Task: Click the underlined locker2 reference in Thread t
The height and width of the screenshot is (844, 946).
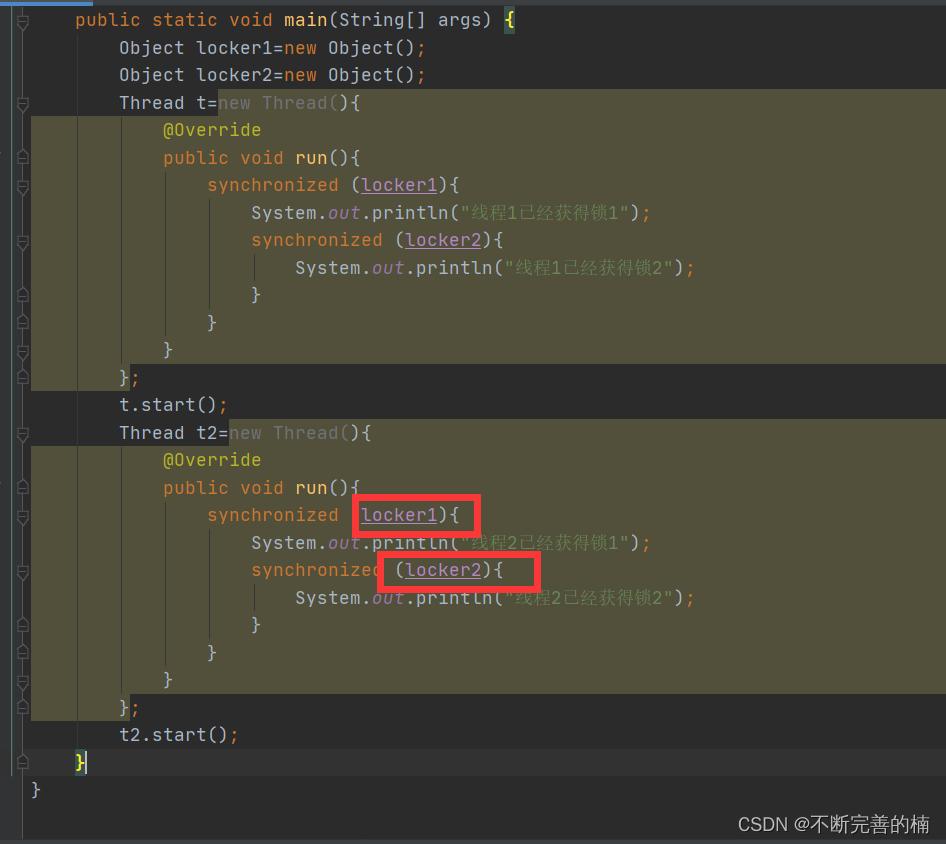Action: [x=443, y=240]
